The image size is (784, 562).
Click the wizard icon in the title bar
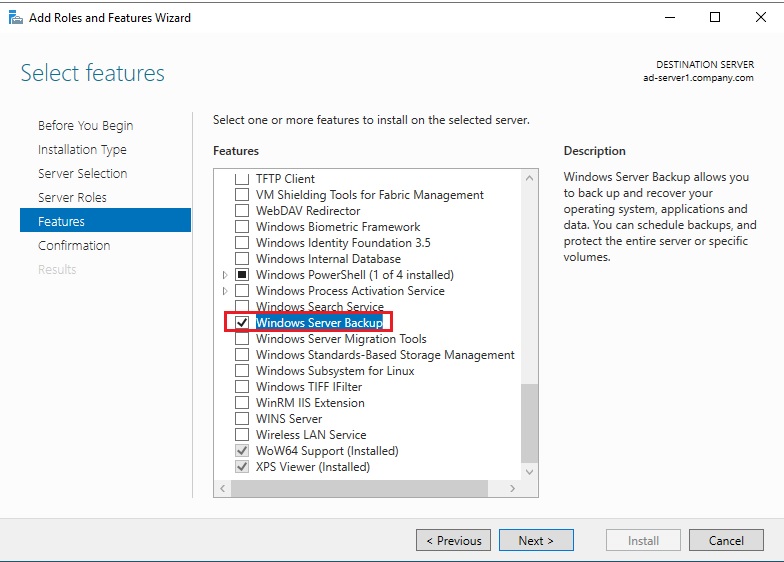[x=15, y=17]
